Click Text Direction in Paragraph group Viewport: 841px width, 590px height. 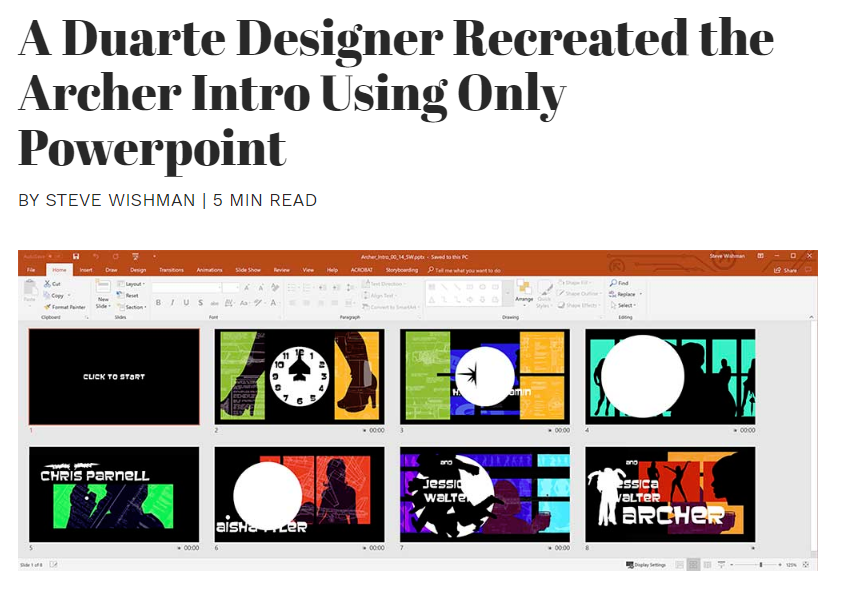(x=384, y=284)
